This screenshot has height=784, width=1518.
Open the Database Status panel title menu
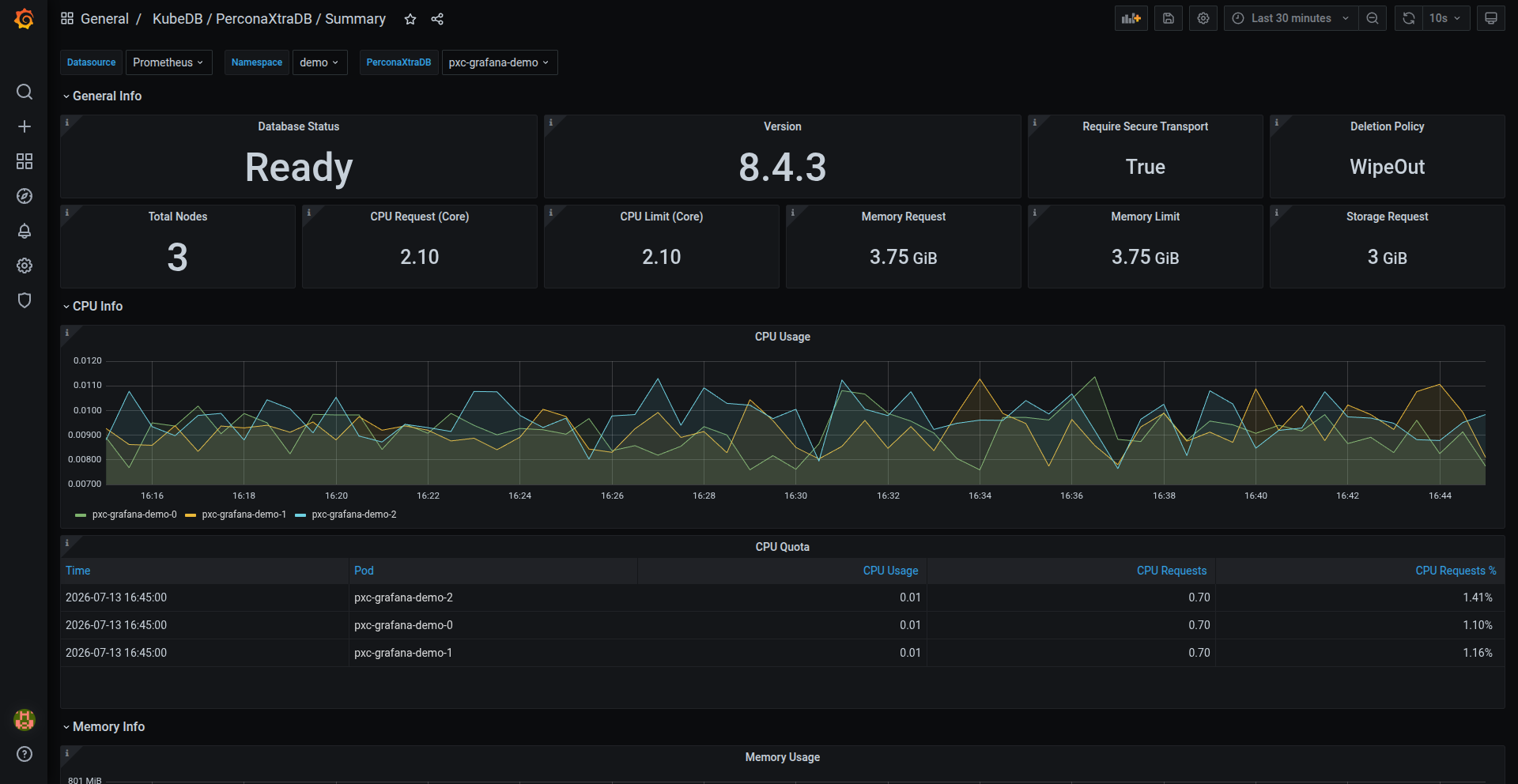point(299,126)
